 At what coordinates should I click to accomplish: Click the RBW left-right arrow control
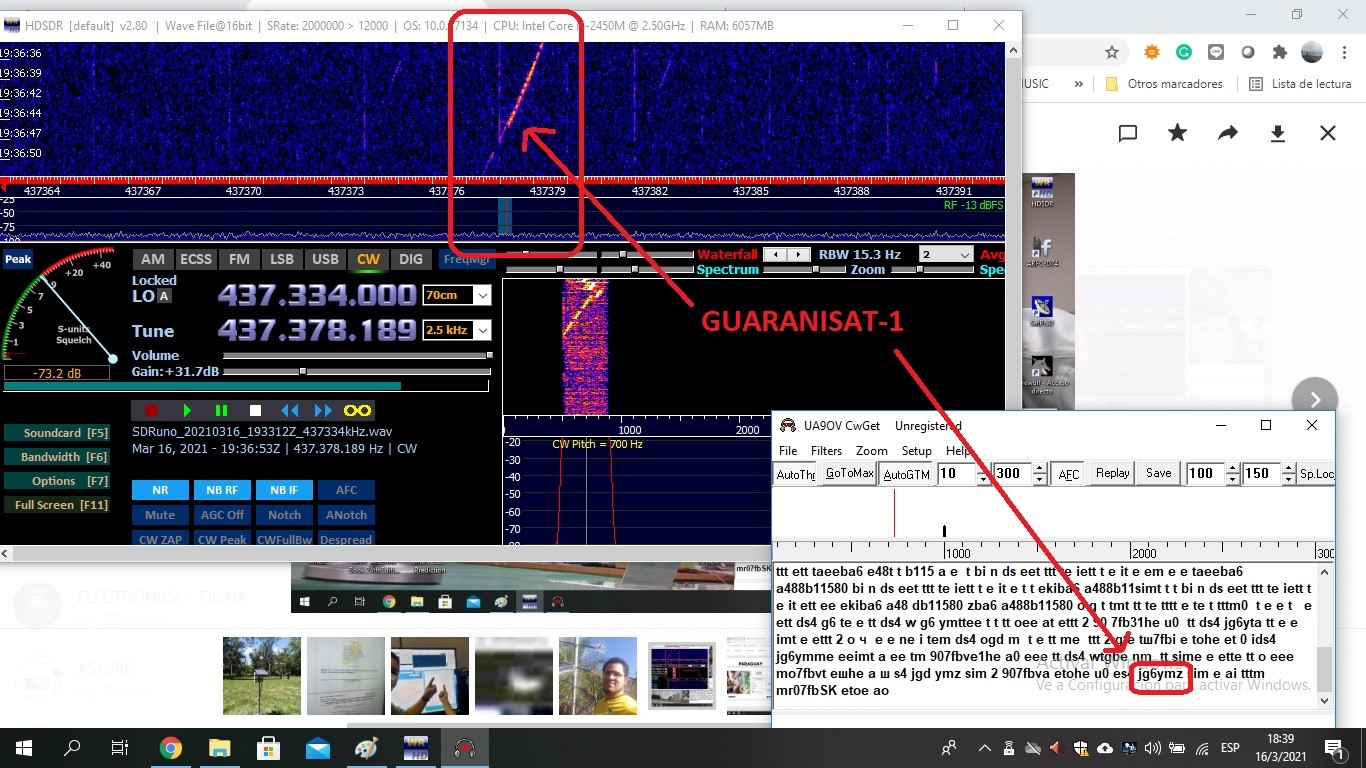pyautogui.click(x=788, y=255)
